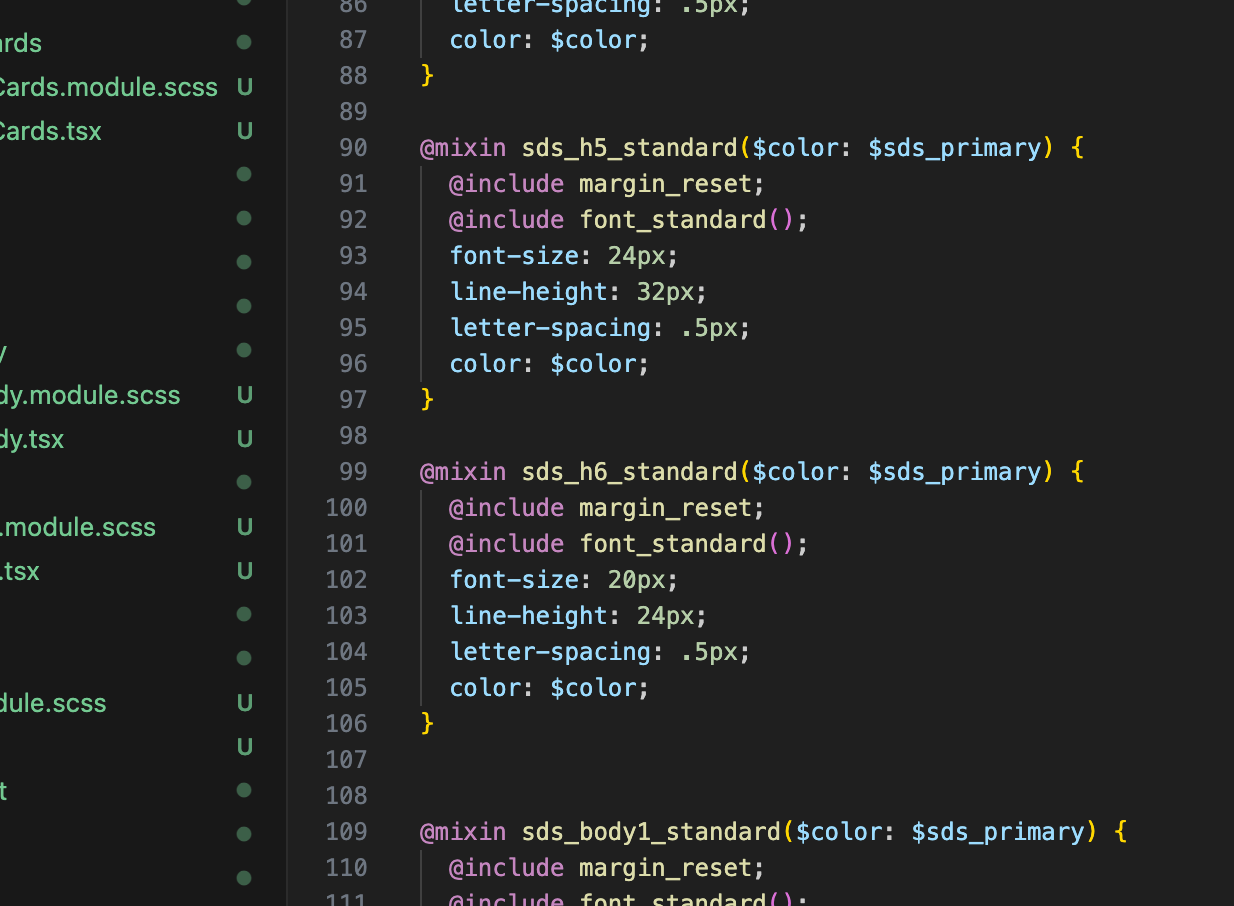The width and height of the screenshot is (1234, 906).
Task: Click line number 109 in the gutter
Action: pyautogui.click(x=346, y=832)
